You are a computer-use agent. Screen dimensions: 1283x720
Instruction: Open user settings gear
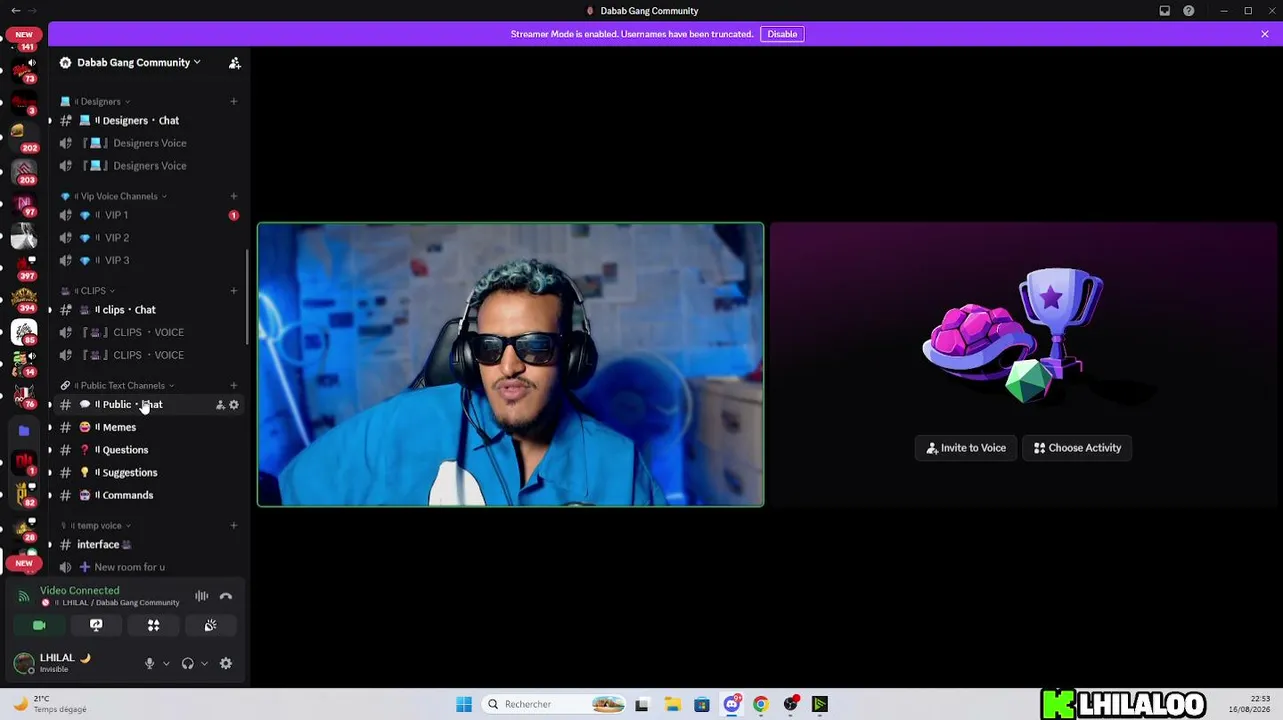[x=226, y=663]
